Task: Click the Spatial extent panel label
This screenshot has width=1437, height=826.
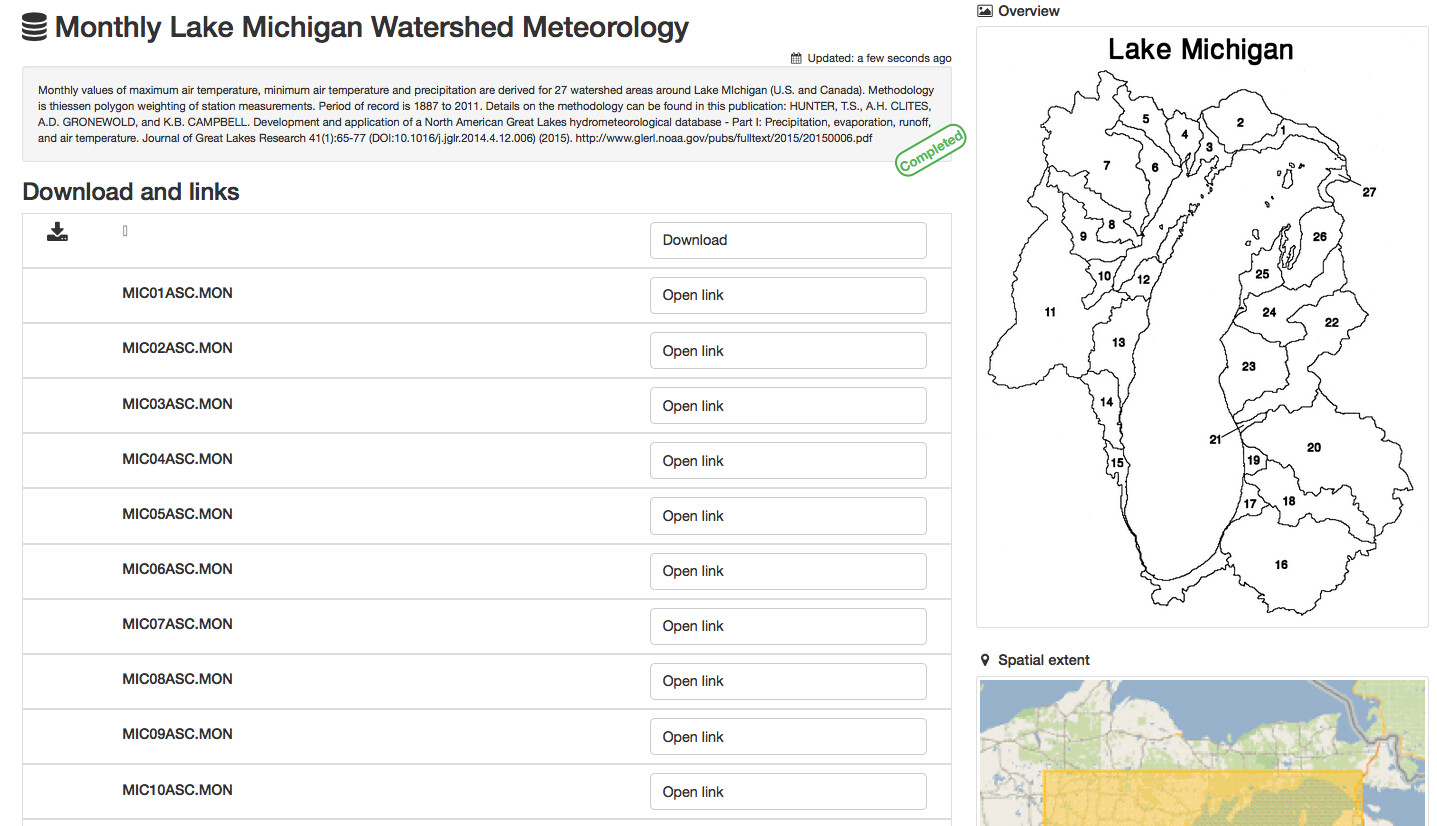Action: click(1044, 660)
